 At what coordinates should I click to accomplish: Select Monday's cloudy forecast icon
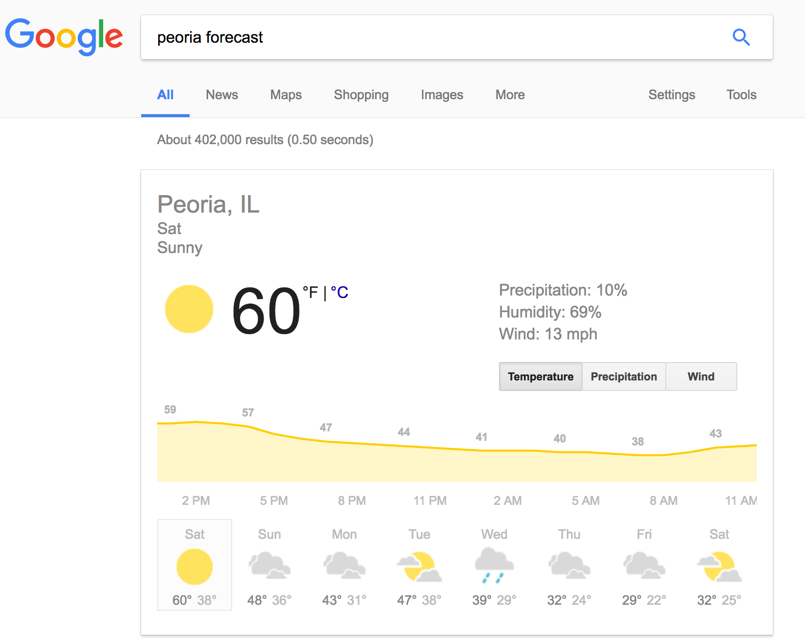point(344,566)
